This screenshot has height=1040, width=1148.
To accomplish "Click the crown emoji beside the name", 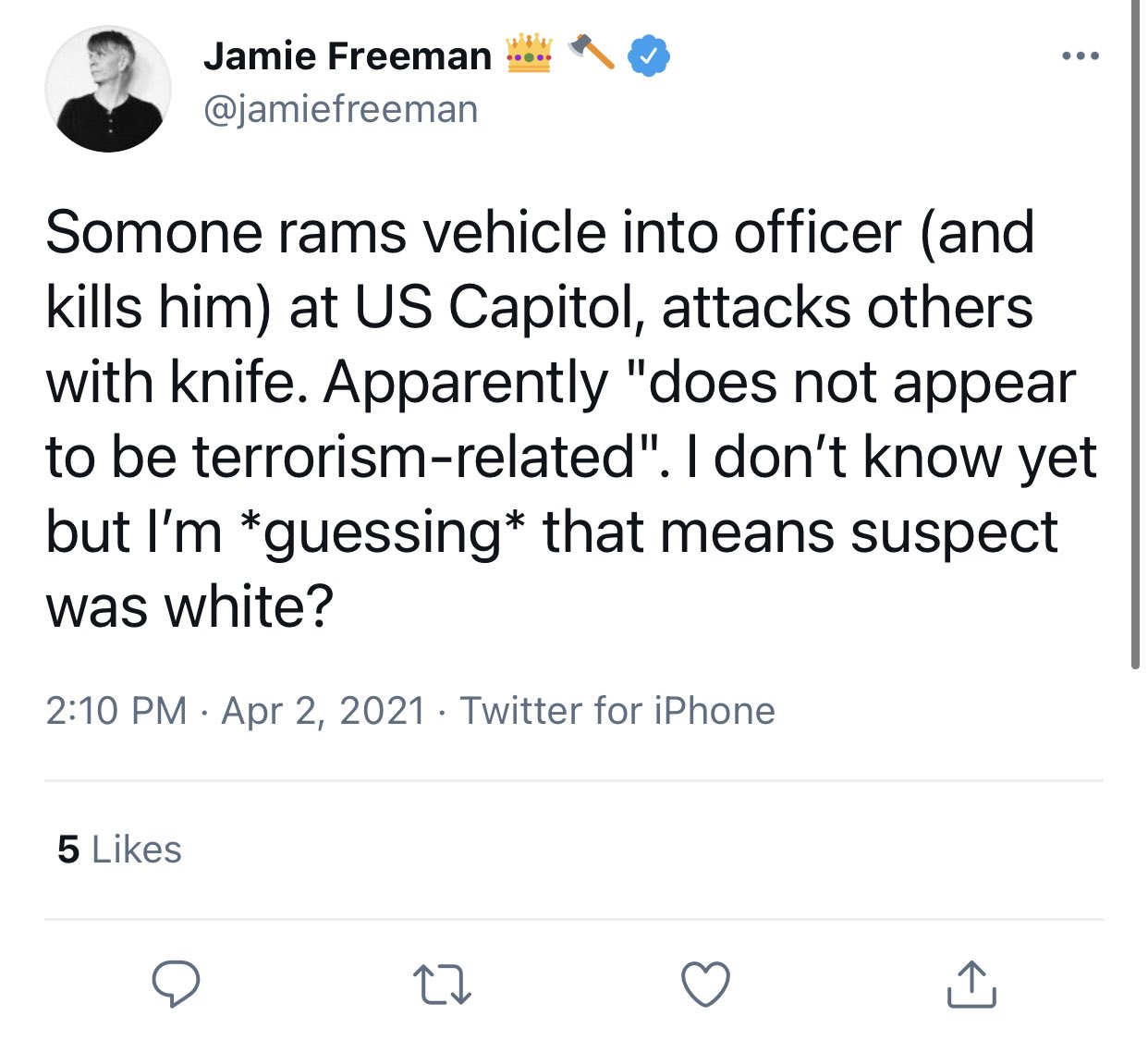I will click(529, 54).
